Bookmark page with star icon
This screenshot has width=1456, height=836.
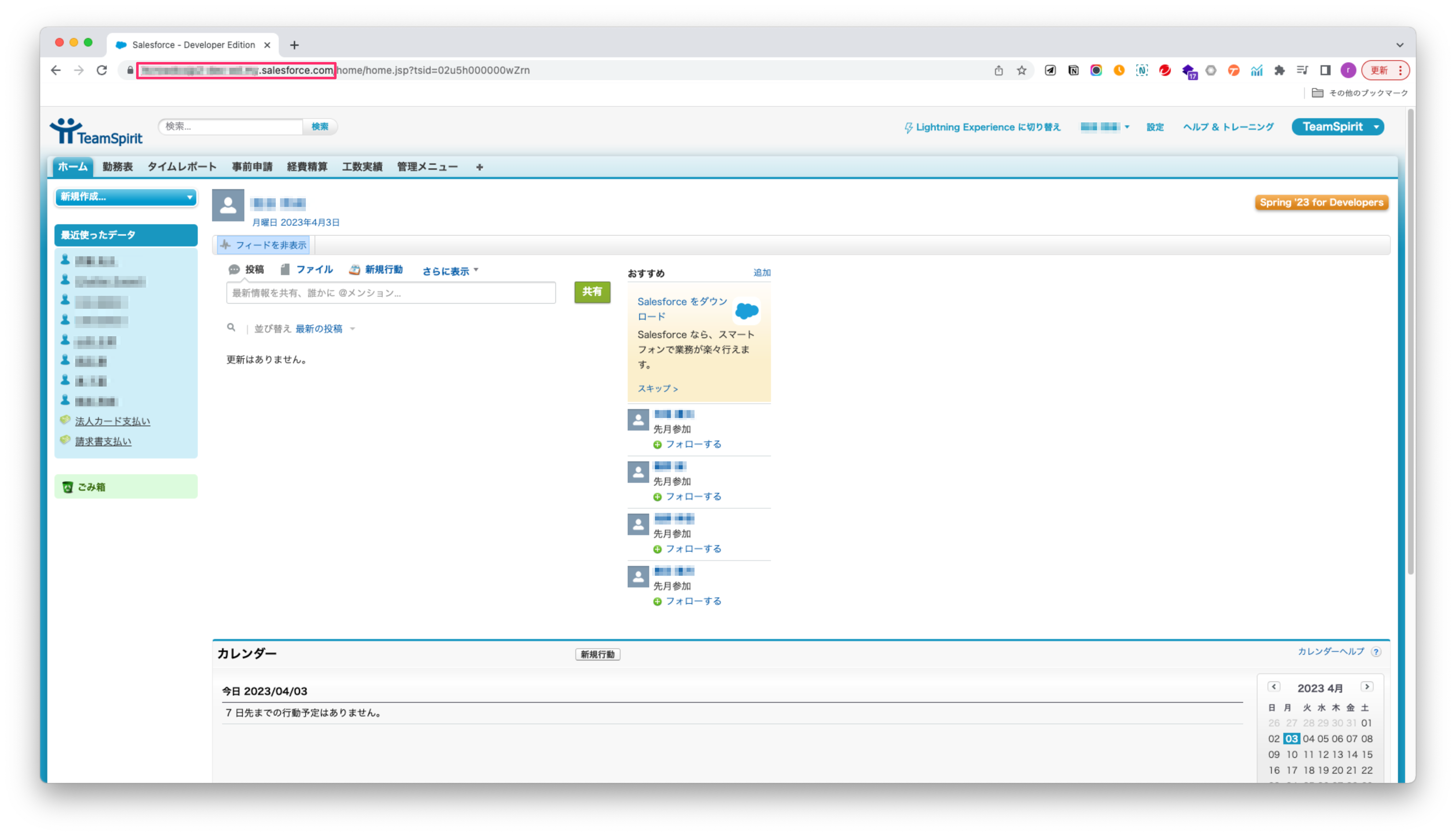(x=1021, y=70)
